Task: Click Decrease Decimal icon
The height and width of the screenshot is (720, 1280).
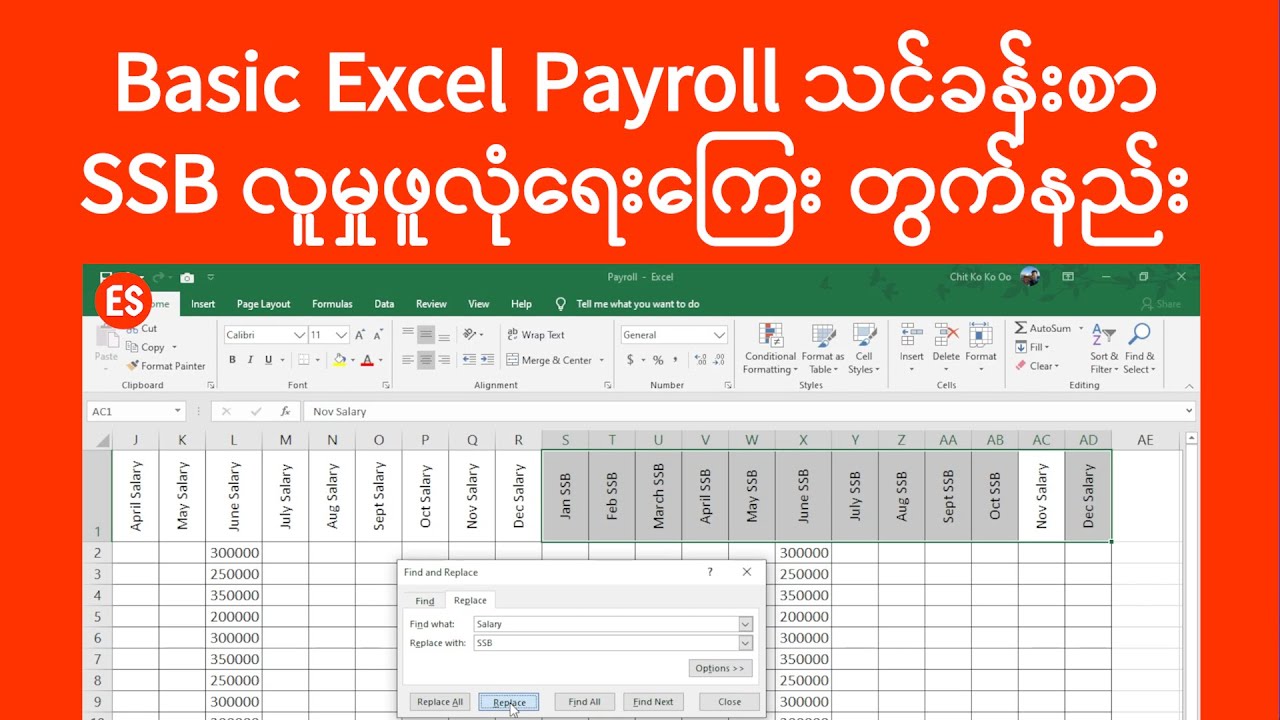Action: point(719,360)
